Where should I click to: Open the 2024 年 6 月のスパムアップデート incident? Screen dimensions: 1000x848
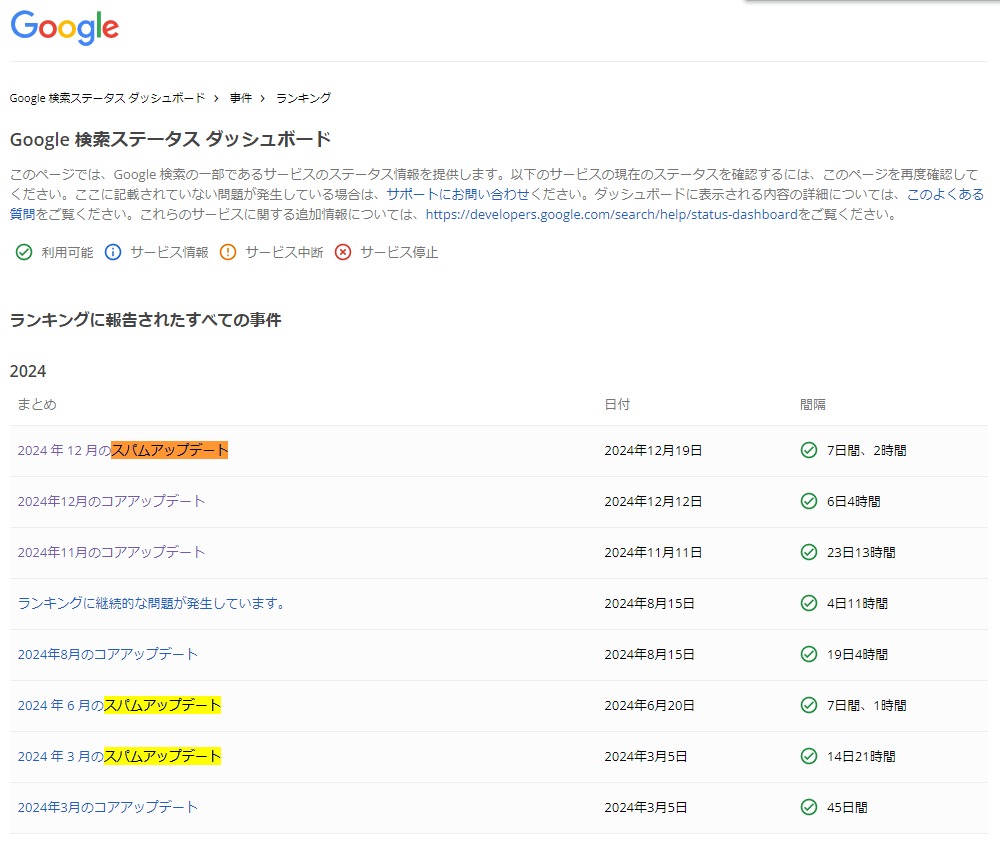[x=119, y=705]
